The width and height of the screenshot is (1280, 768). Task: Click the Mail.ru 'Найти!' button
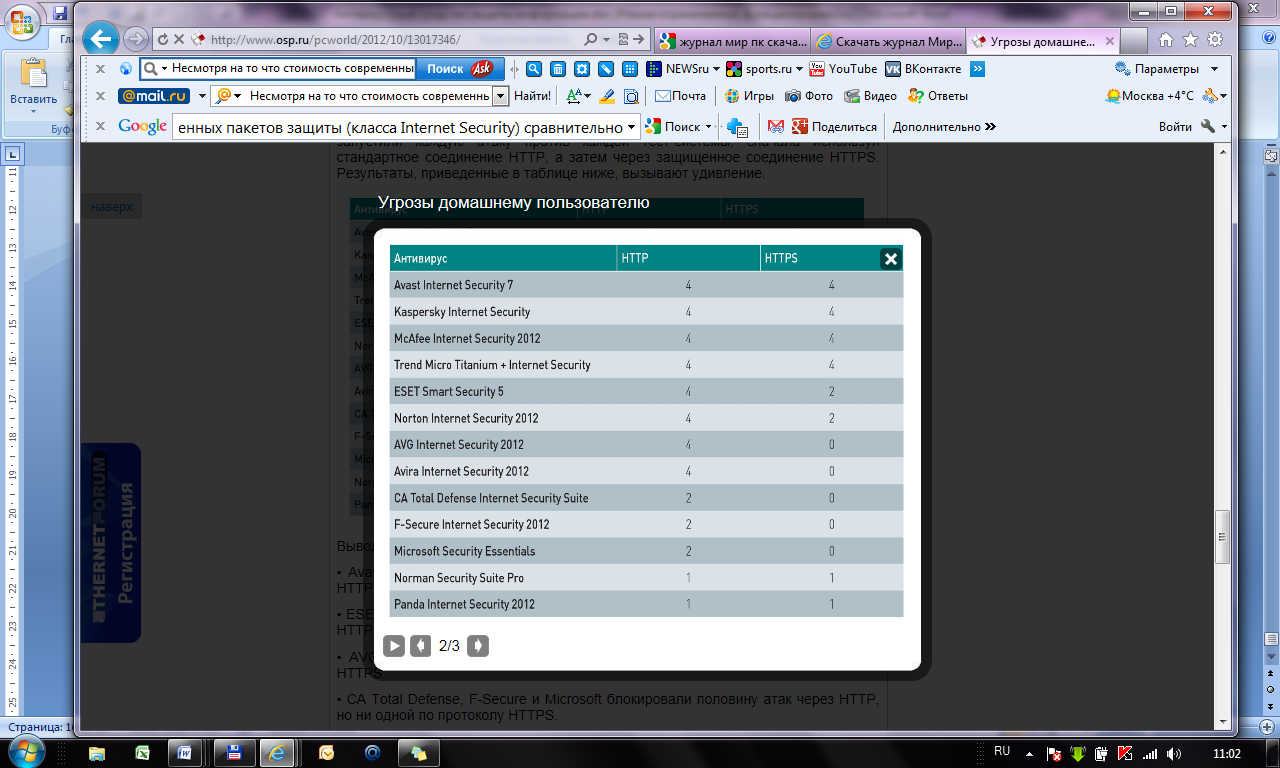(532, 96)
